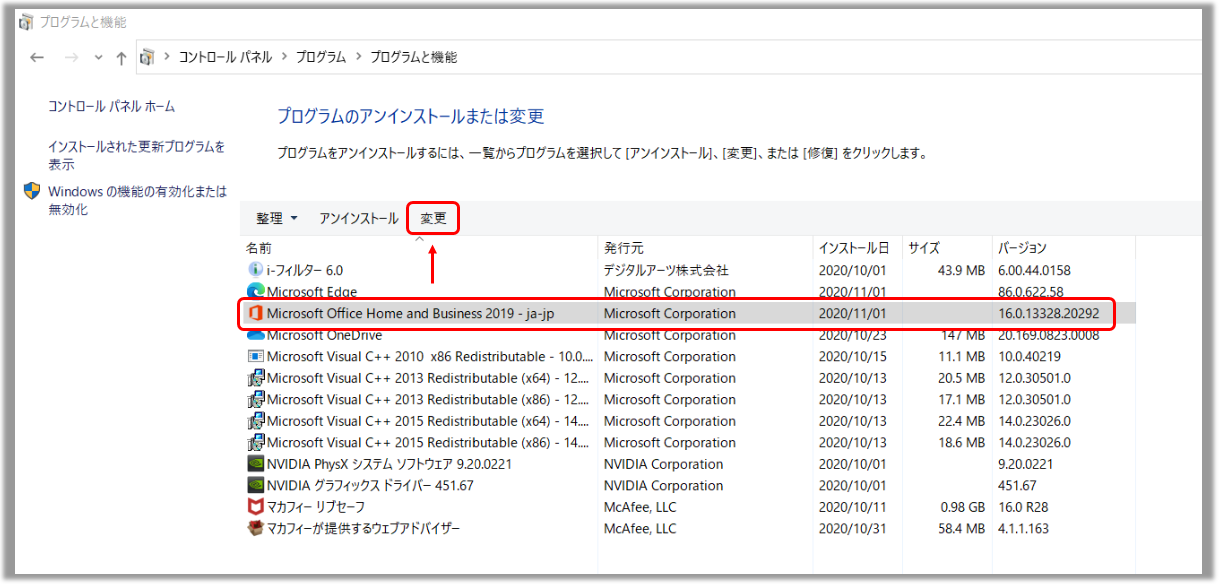Click the i-フィルター 6.0 program icon
The width and height of the screenshot is (1219, 584).
click(x=255, y=270)
